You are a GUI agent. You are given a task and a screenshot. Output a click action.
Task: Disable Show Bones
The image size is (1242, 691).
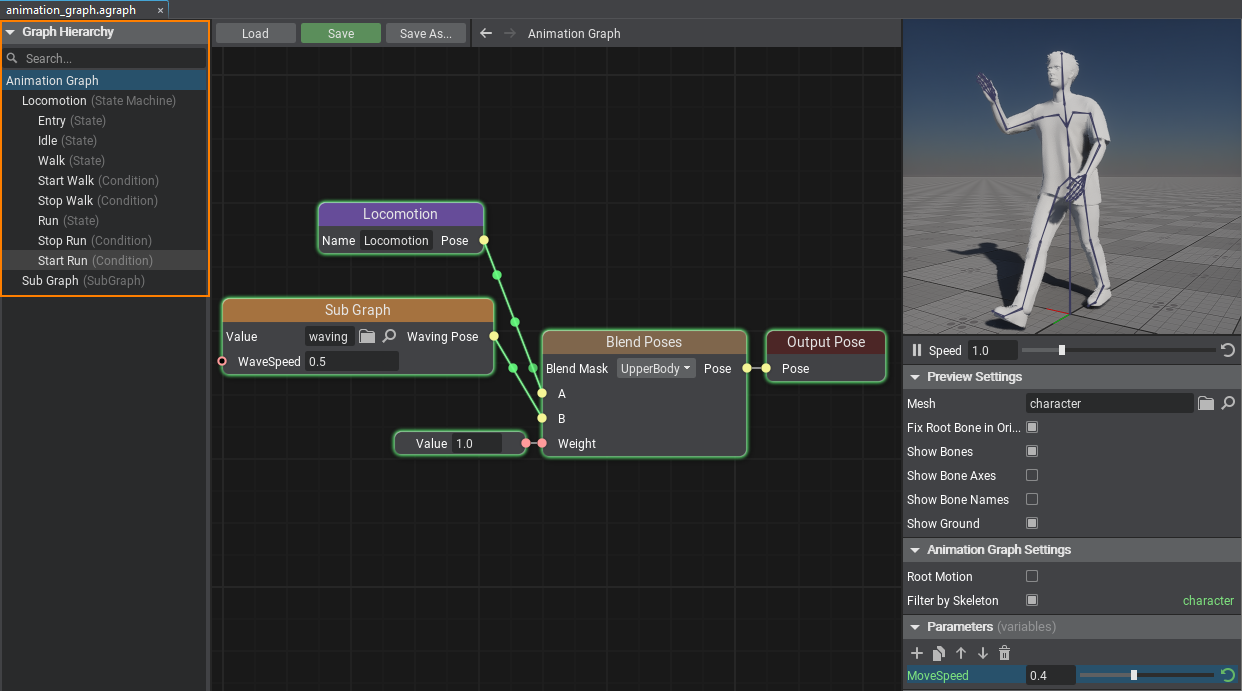pos(1032,451)
